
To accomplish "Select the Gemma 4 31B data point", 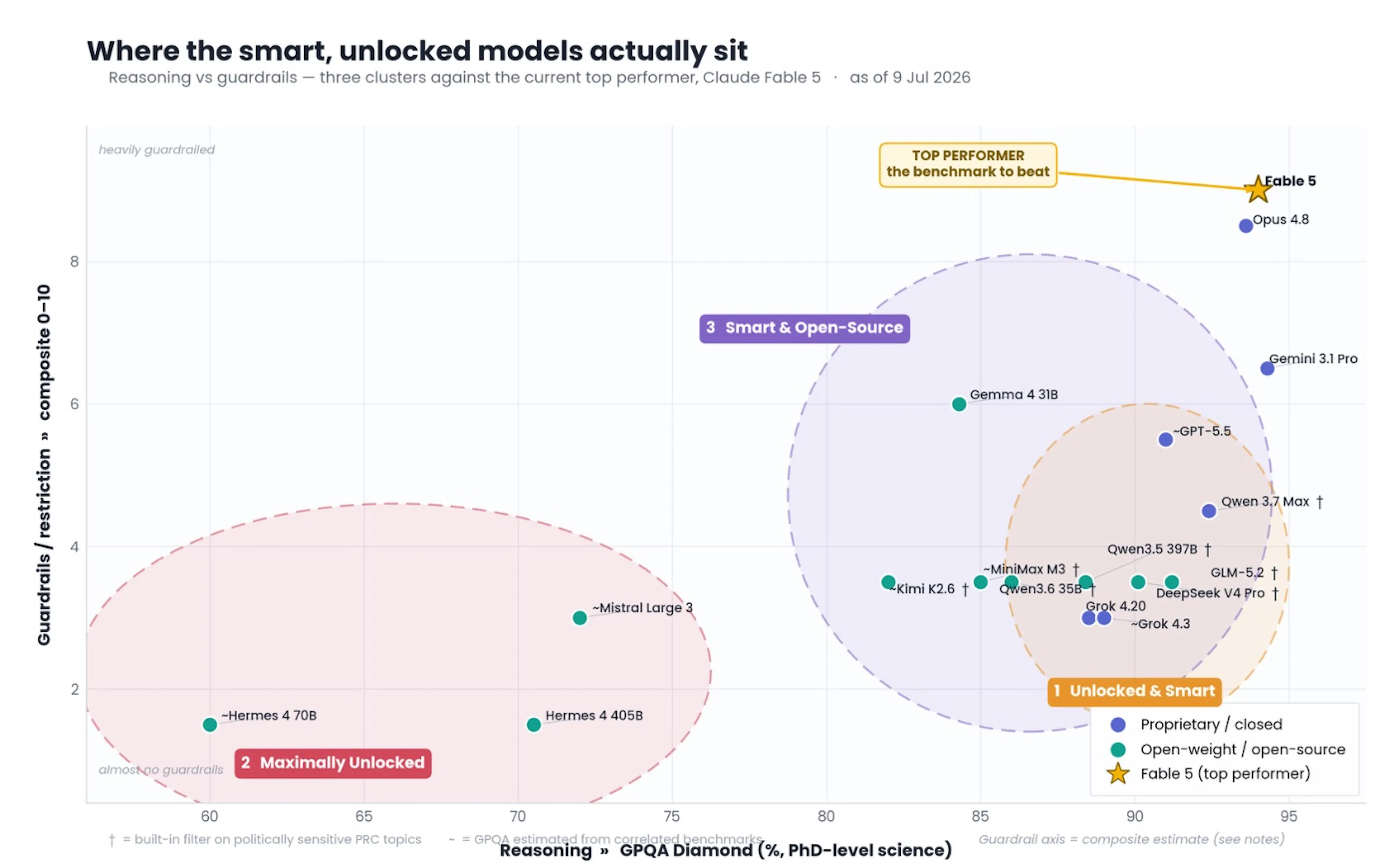I will click(x=959, y=404).
